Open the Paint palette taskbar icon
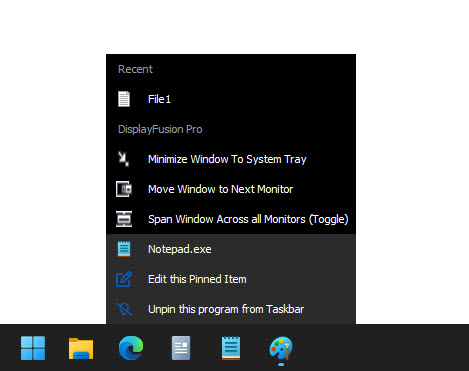 (281, 349)
